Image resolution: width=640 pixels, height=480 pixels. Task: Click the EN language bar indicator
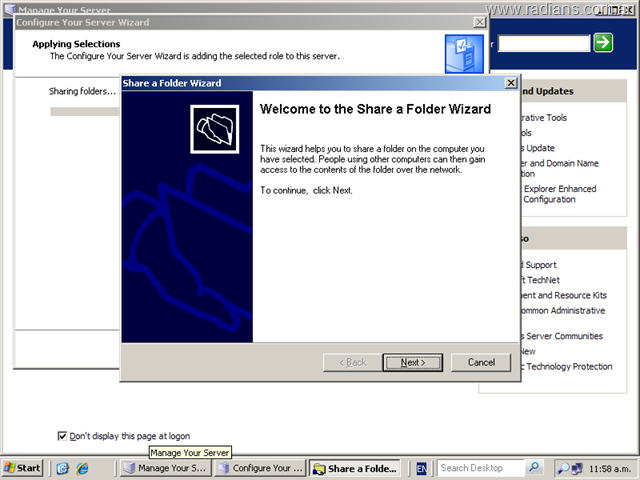[x=422, y=468]
